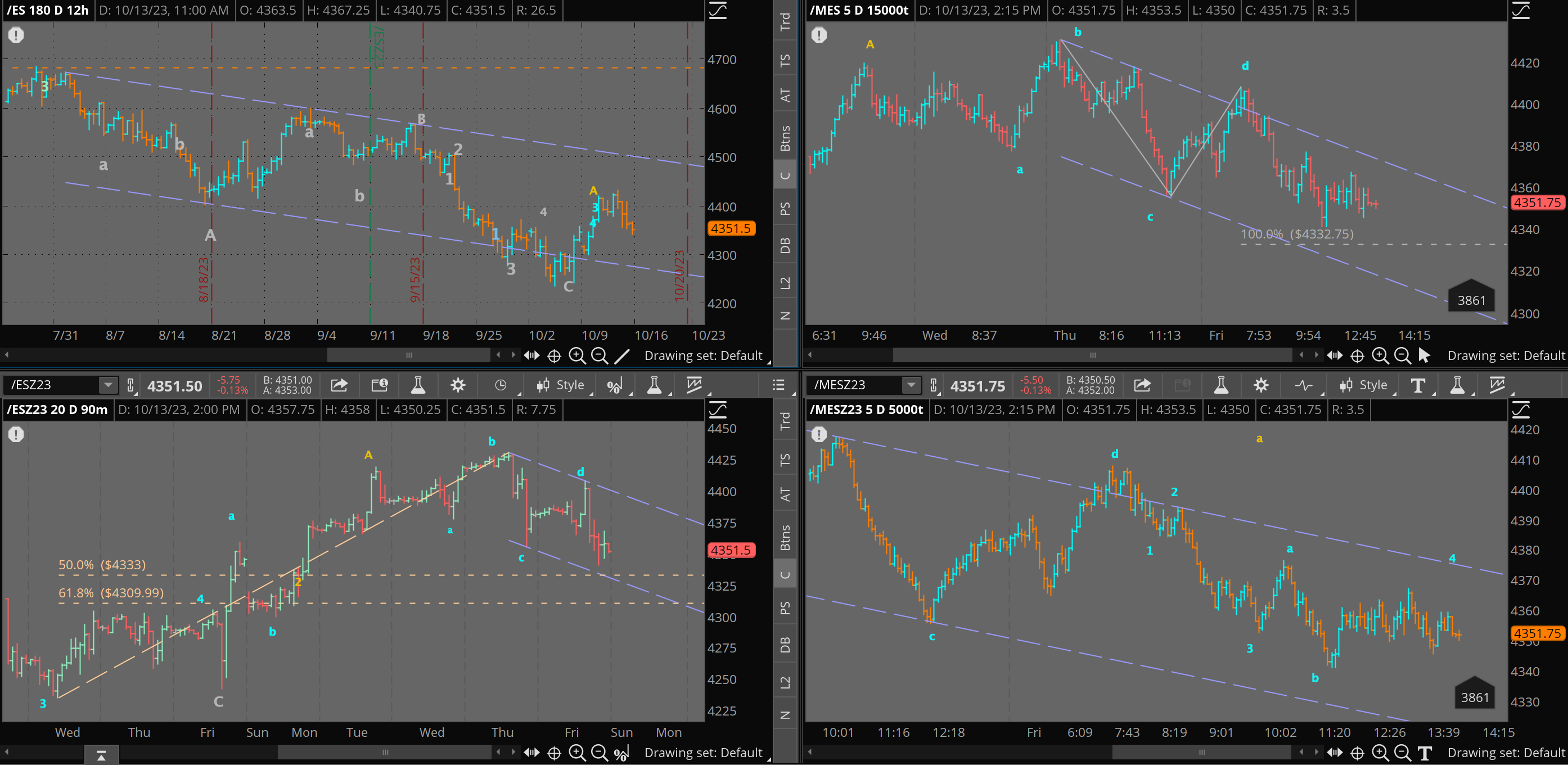Click the horizontal scrollbar thumb under /ES 12h chart
1568x765 pixels.
point(409,355)
